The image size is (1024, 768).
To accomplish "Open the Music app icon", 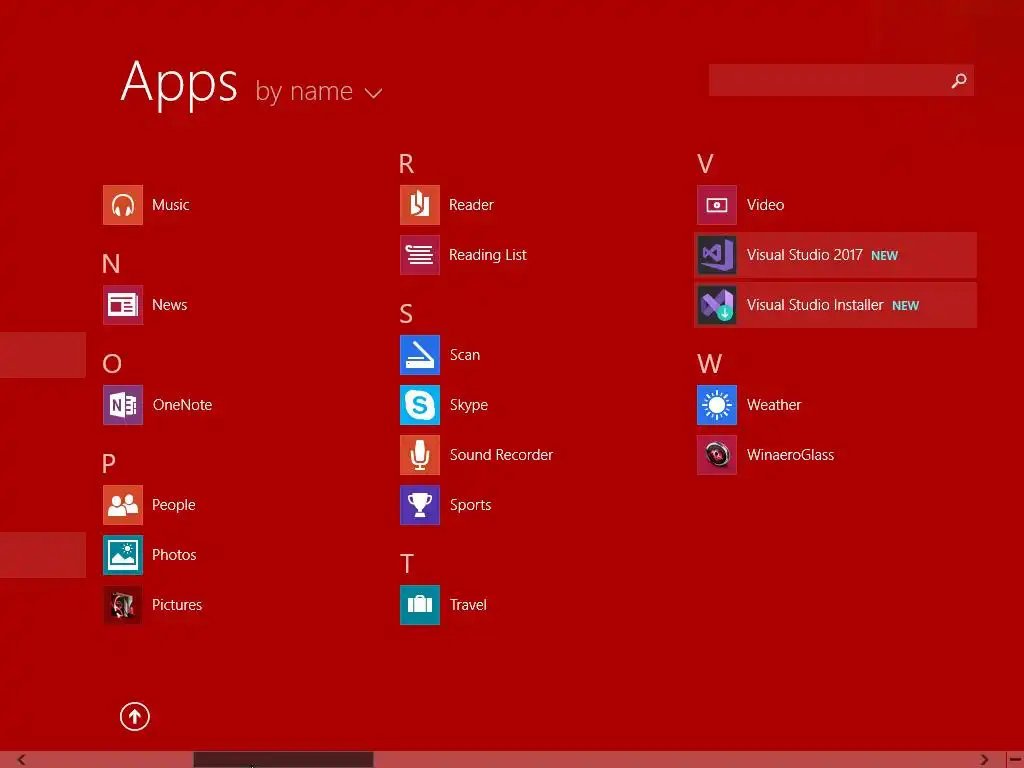I will 123,205.
